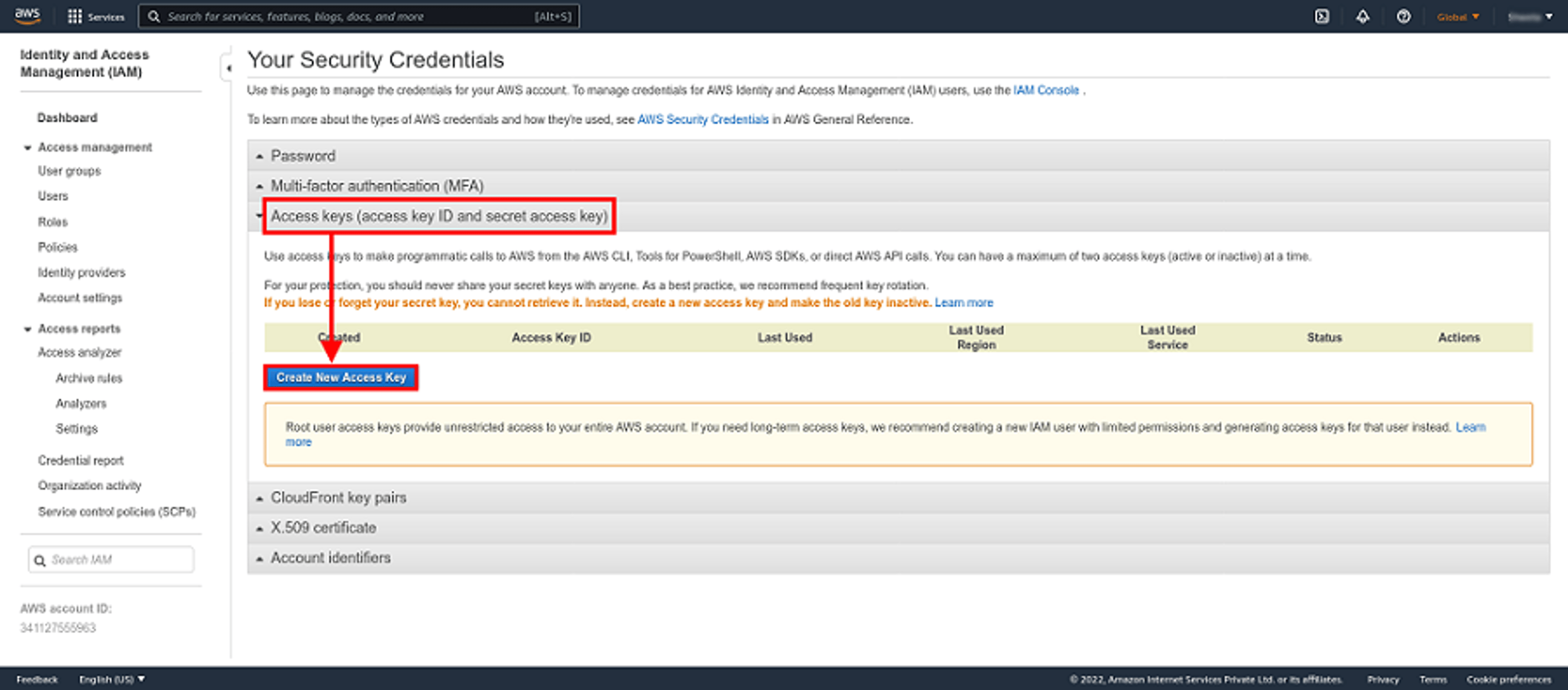Open AWS Security Credentials link

point(703,119)
